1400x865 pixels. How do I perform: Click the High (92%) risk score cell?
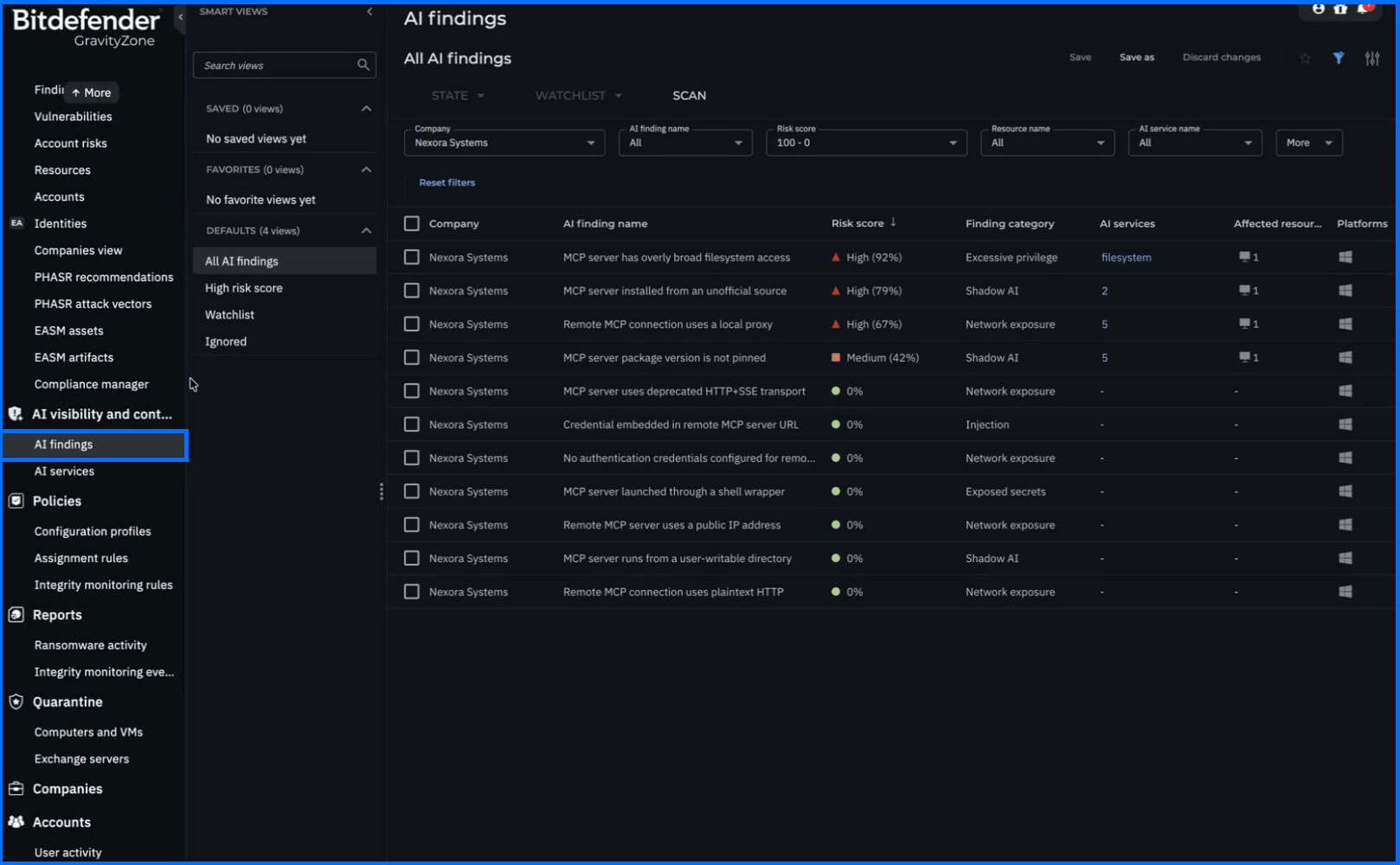coord(866,257)
